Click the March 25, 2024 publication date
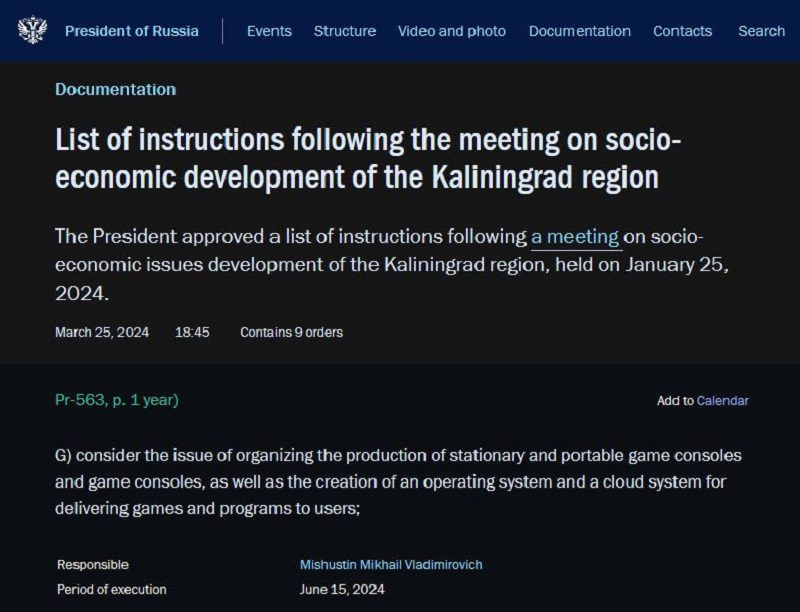The image size is (800, 612). click(x=102, y=333)
